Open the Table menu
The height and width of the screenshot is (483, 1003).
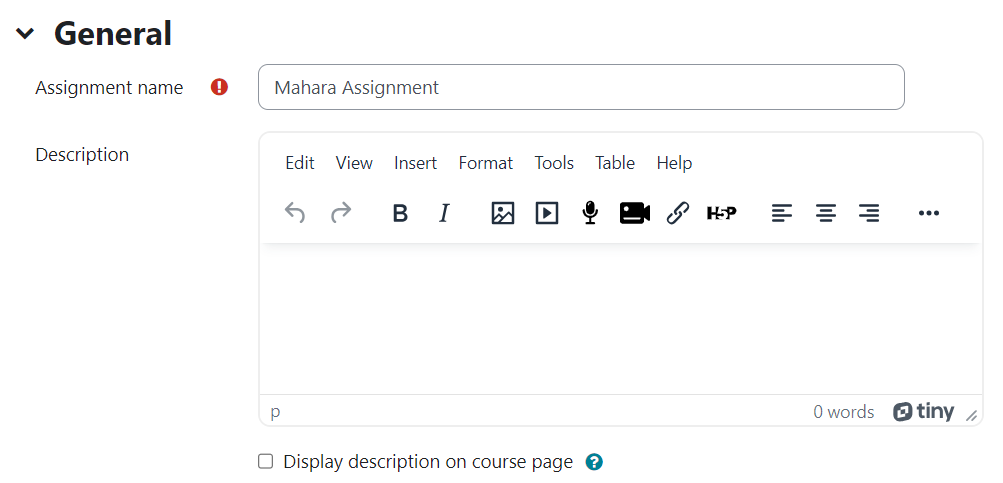[615, 163]
